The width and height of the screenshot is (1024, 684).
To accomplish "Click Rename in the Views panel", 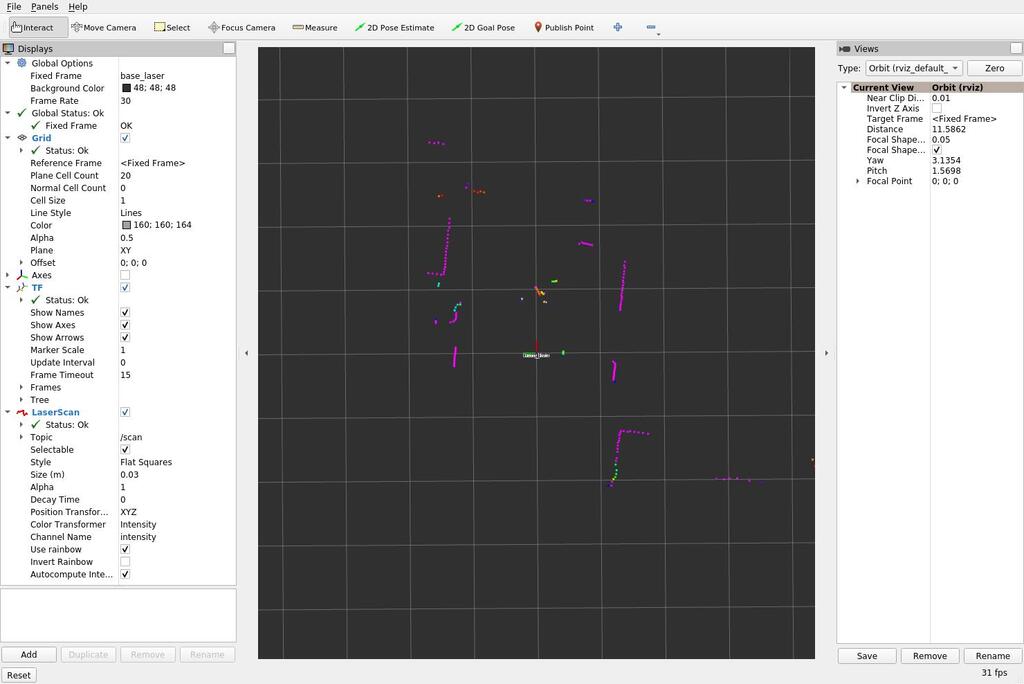I will coord(992,656).
